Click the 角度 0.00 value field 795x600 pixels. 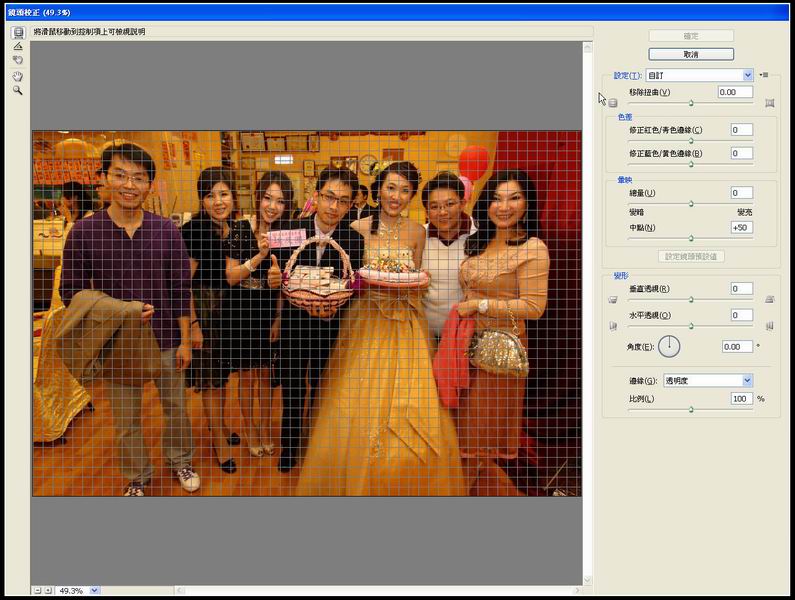[x=738, y=347]
